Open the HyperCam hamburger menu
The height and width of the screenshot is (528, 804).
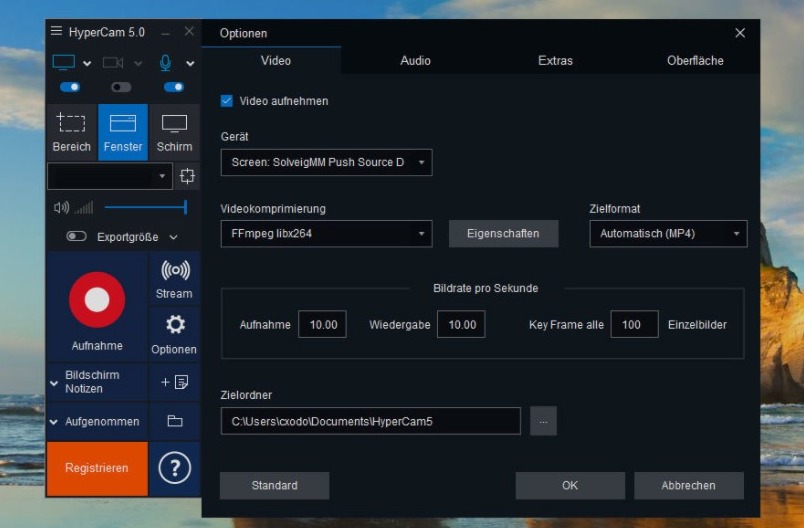click(x=57, y=32)
